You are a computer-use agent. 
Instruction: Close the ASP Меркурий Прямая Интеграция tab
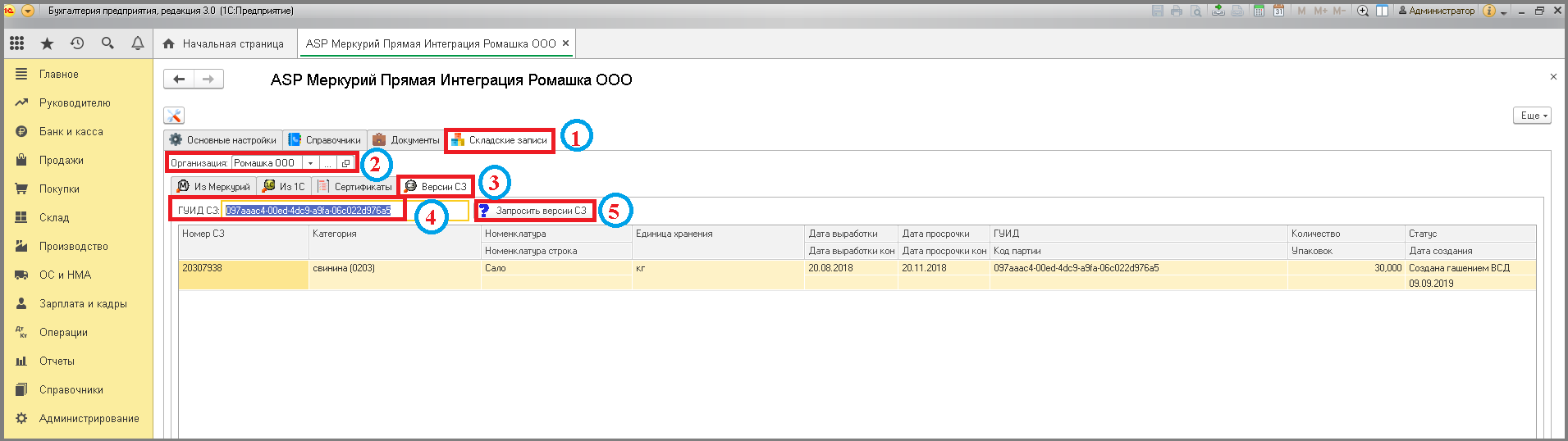(565, 43)
